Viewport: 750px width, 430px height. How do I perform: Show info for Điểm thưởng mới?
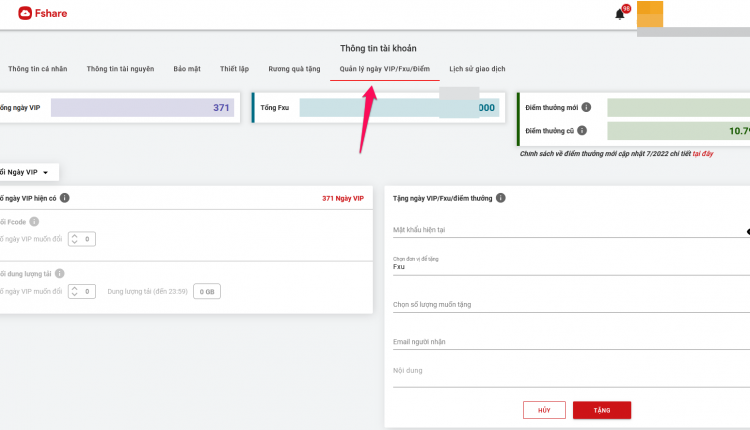tap(586, 107)
